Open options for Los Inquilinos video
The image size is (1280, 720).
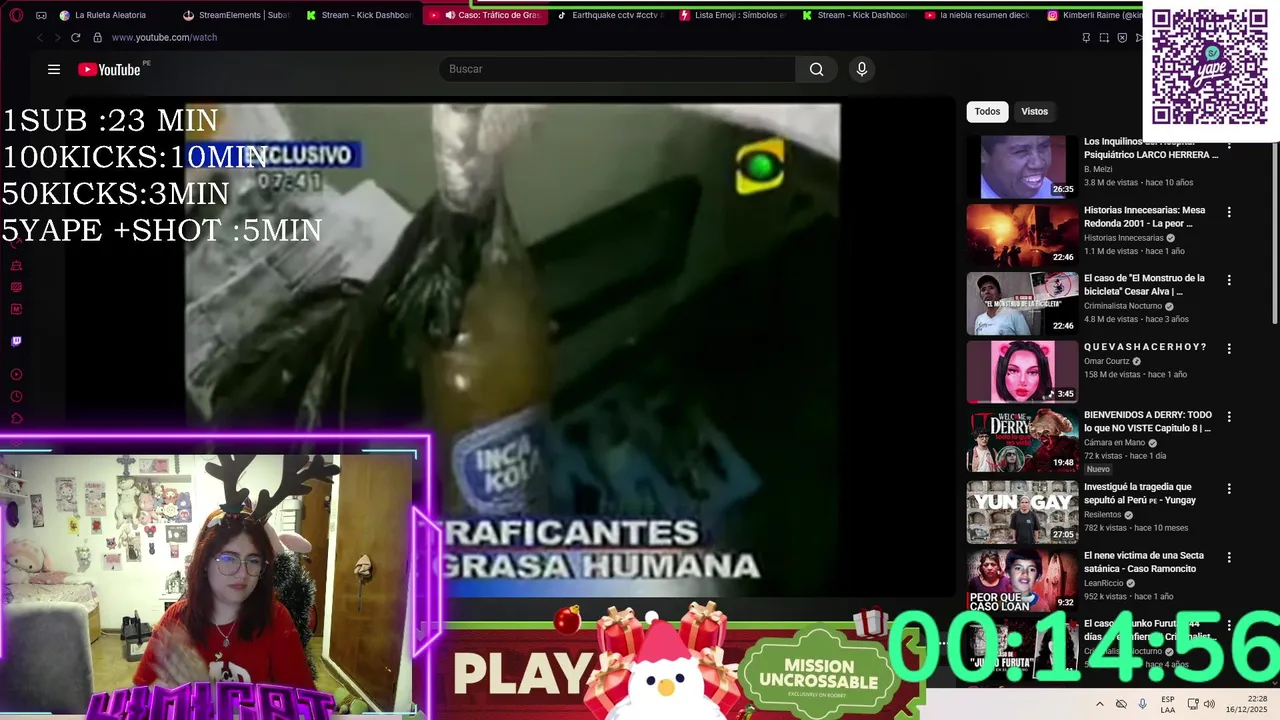pyautogui.click(x=1229, y=145)
